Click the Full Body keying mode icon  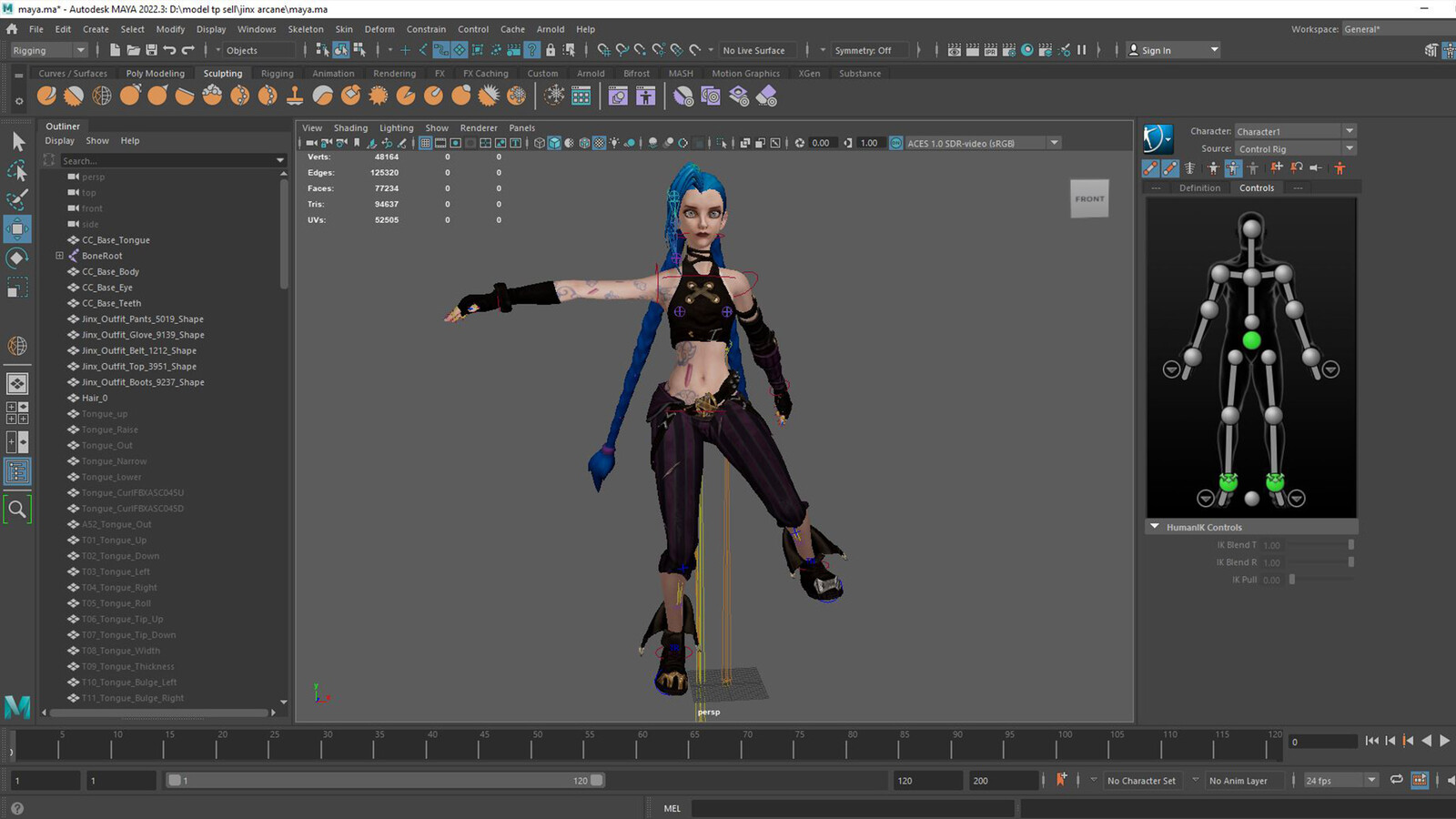1212,167
